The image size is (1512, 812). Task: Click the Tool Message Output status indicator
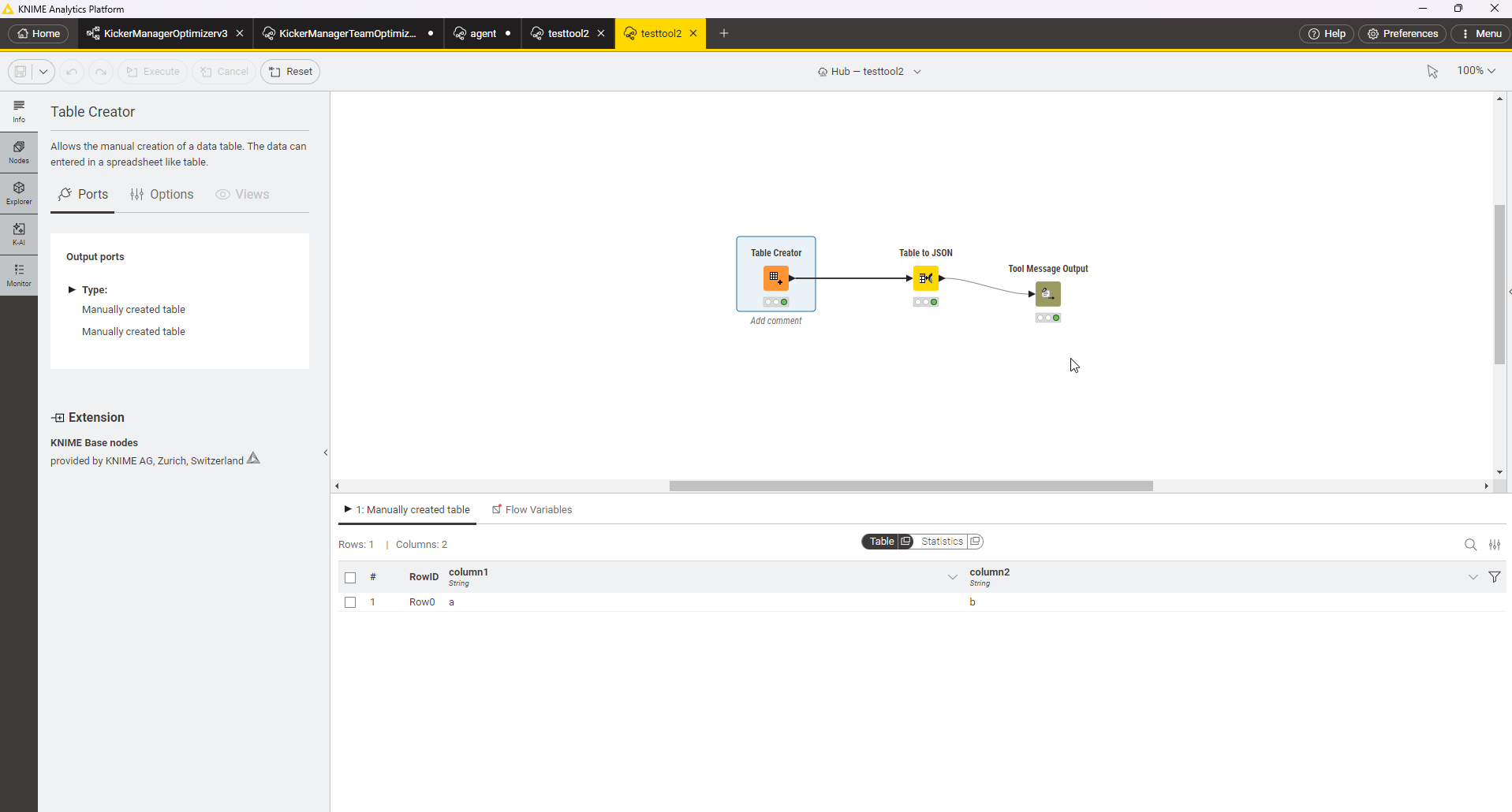(x=1048, y=318)
